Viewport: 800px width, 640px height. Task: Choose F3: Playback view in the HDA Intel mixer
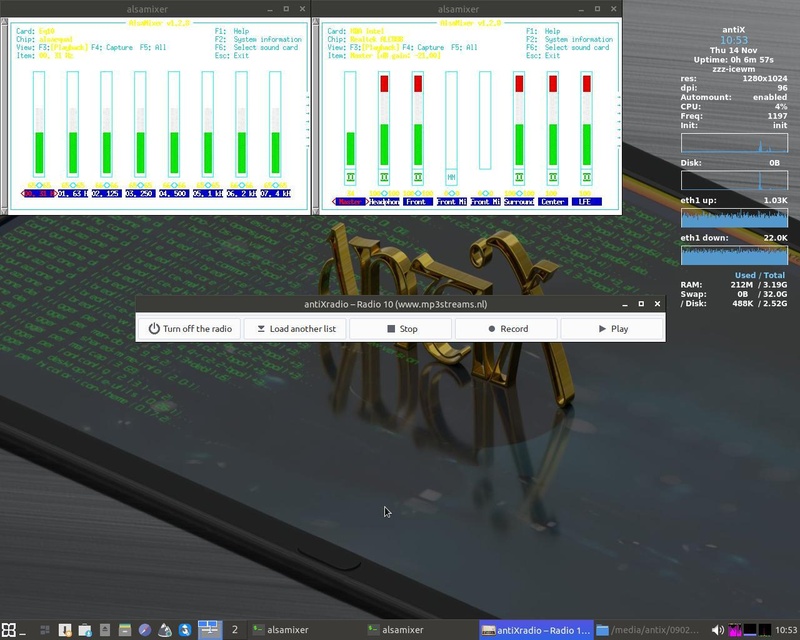(373, 47)
